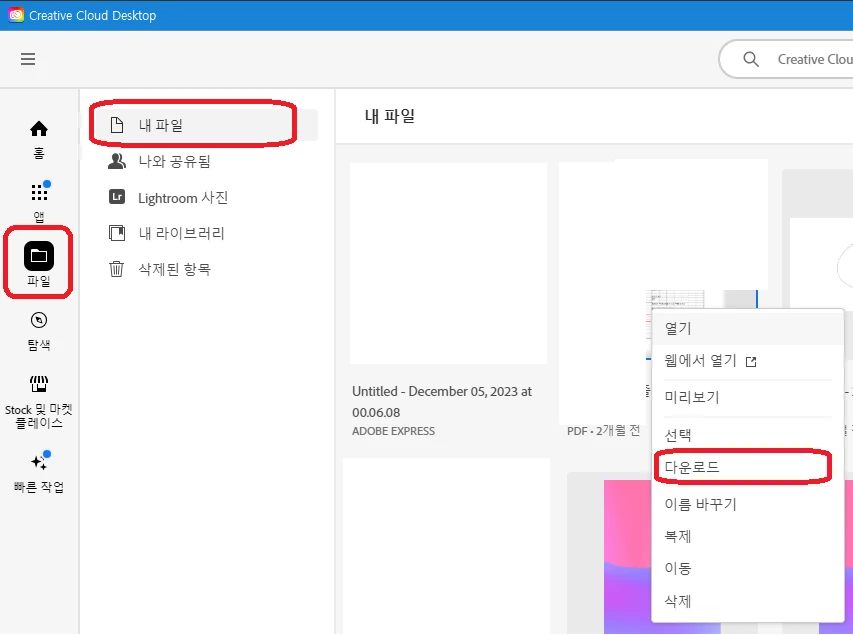This screenshot has width=853, height=635.
Task: Click the 'Untitled - December 05, 2023' file name
Action: (x=442, y=402)
